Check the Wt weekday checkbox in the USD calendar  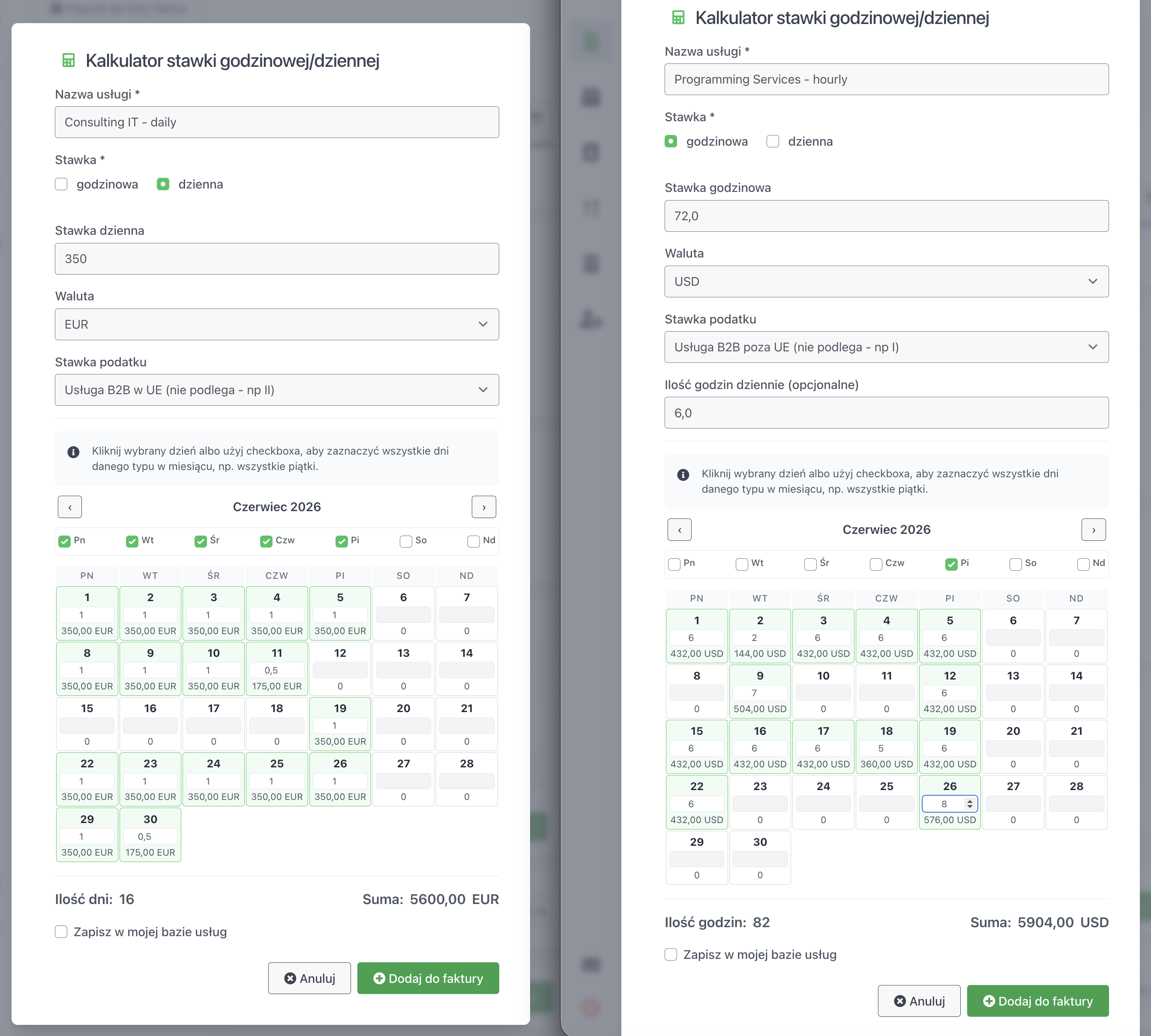(x=742, y=564)
